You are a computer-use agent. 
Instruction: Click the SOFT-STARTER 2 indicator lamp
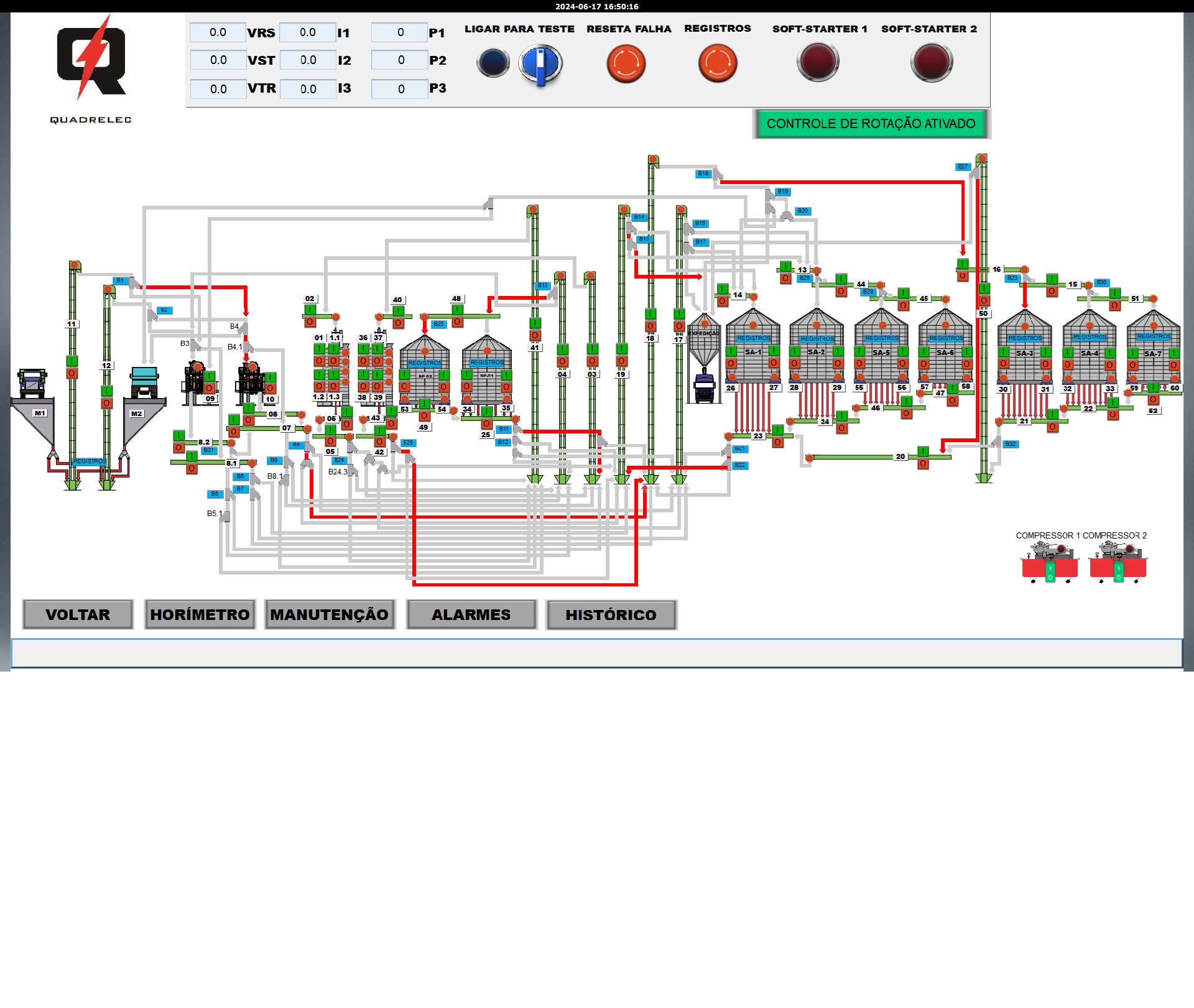(x=931, y=62)
